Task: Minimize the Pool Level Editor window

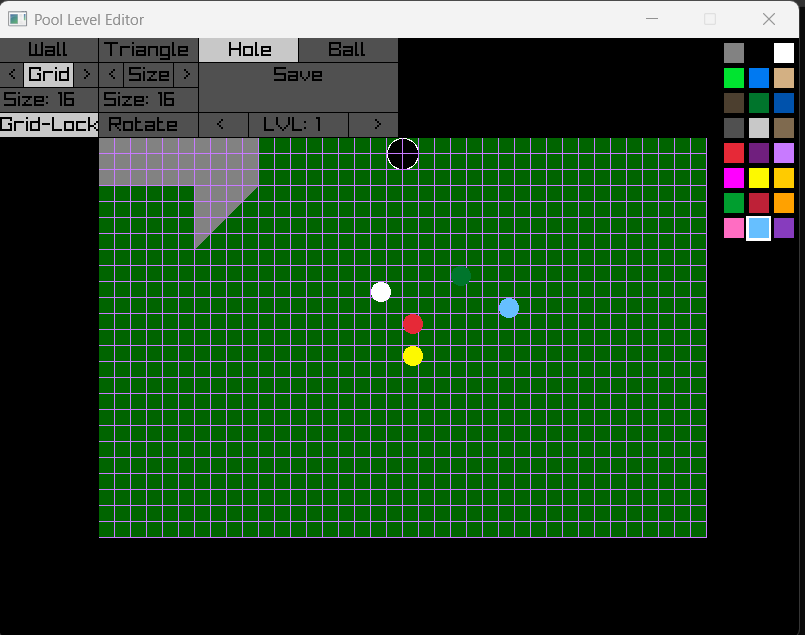Action: [x=652, y=19]
